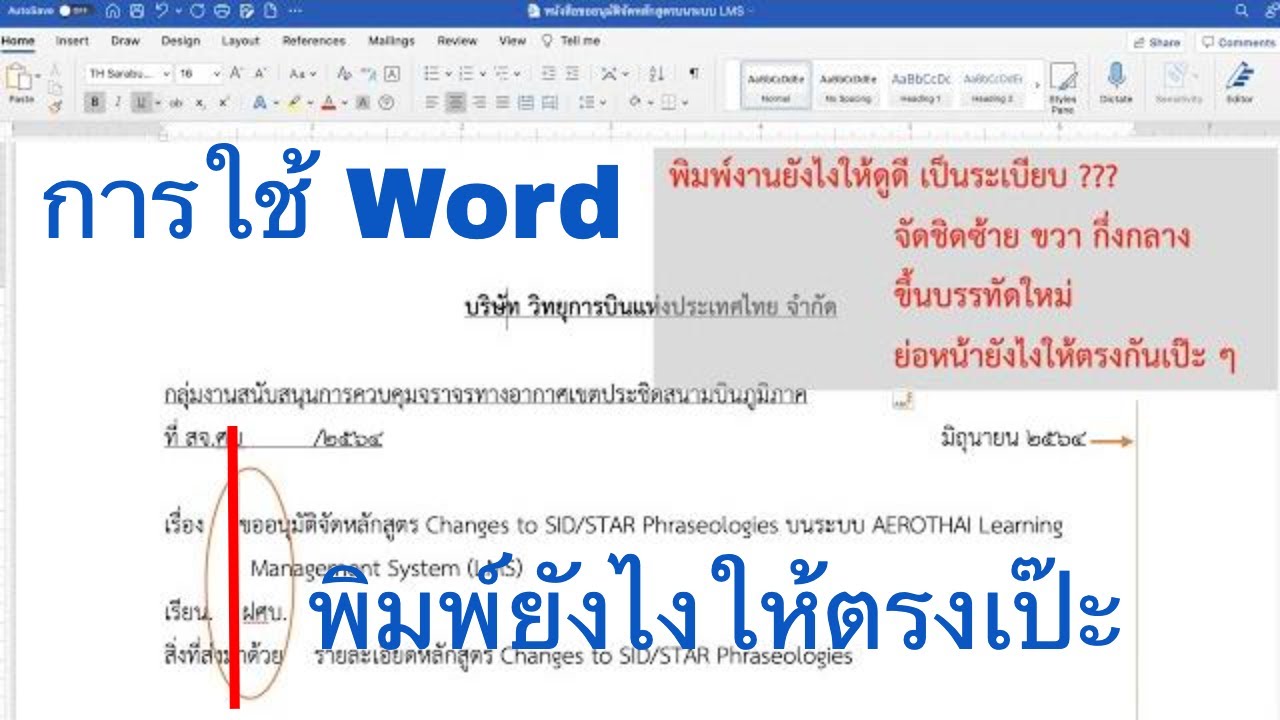Open the Change Case Aa dropdown
Viewport: 1280px width, 720px height.
302,73
